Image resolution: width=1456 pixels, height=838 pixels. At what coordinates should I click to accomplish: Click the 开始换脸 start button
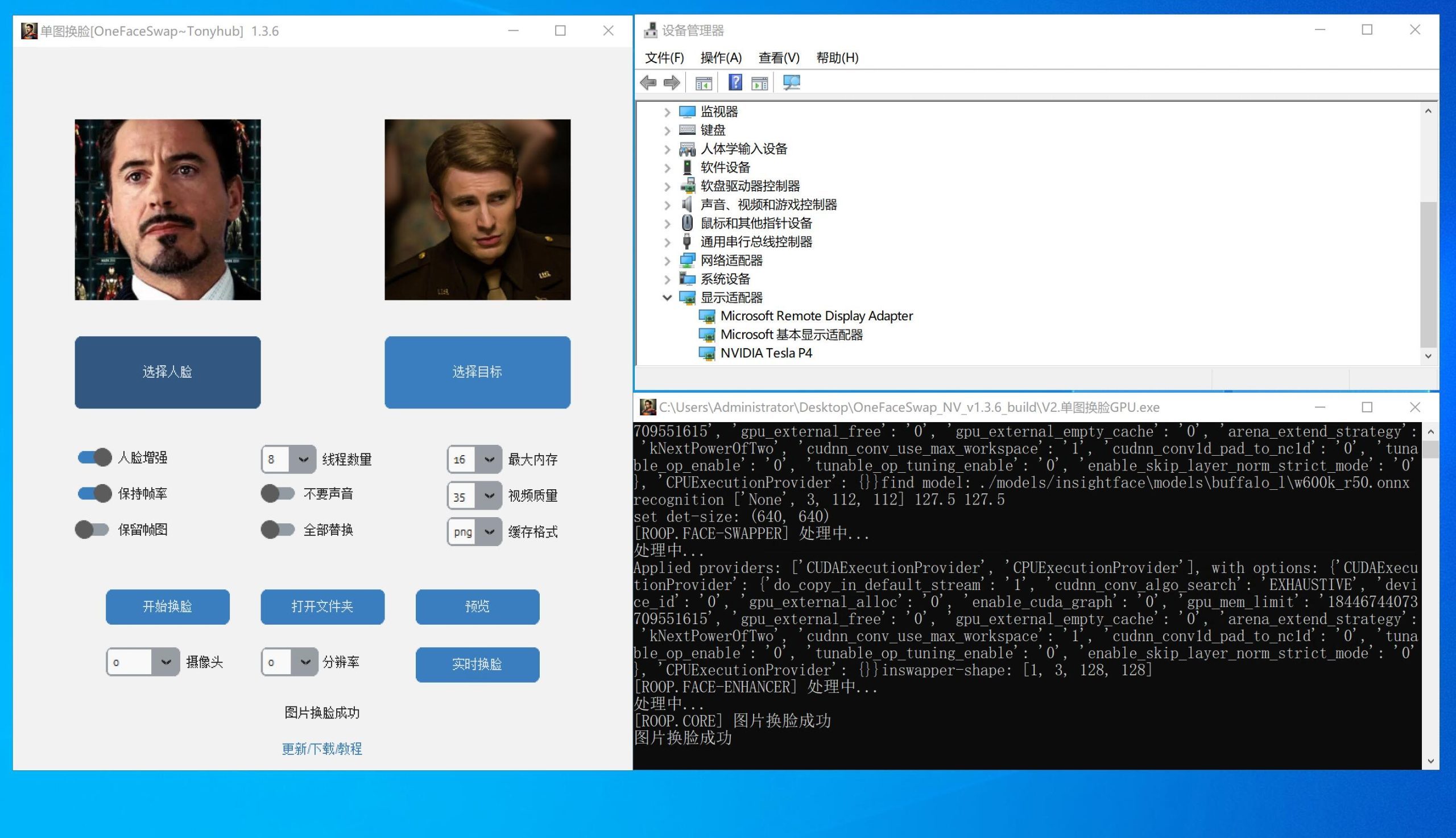tap(167, 606)
